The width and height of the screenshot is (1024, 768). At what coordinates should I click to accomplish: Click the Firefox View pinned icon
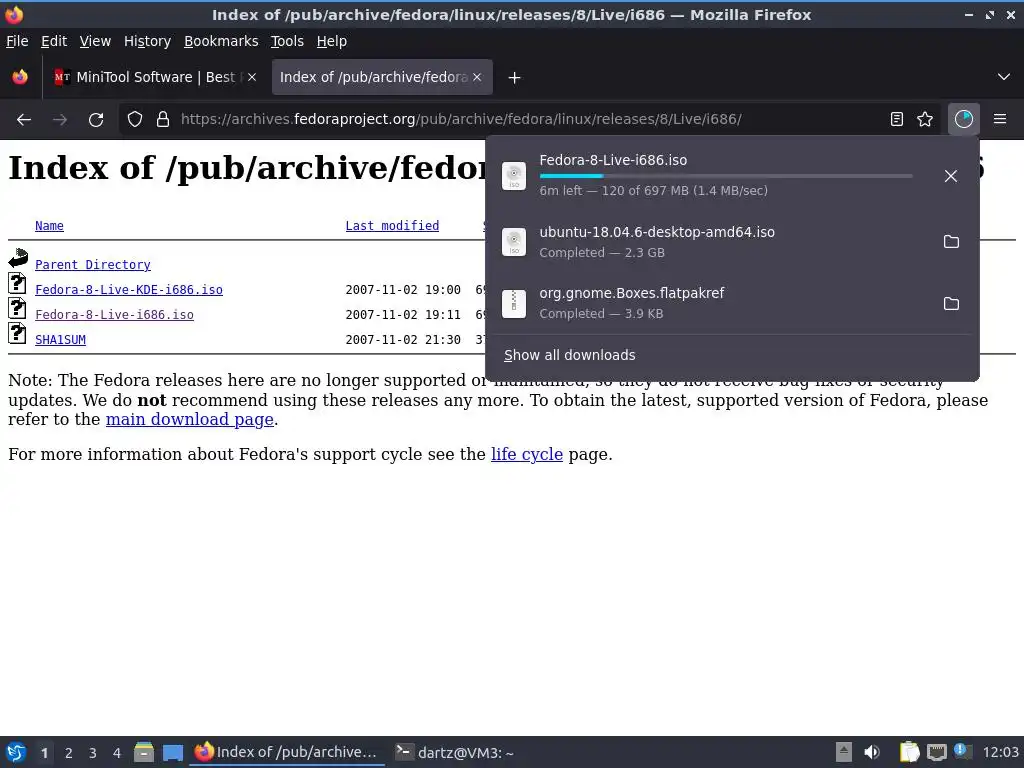[x=20, y=77]
